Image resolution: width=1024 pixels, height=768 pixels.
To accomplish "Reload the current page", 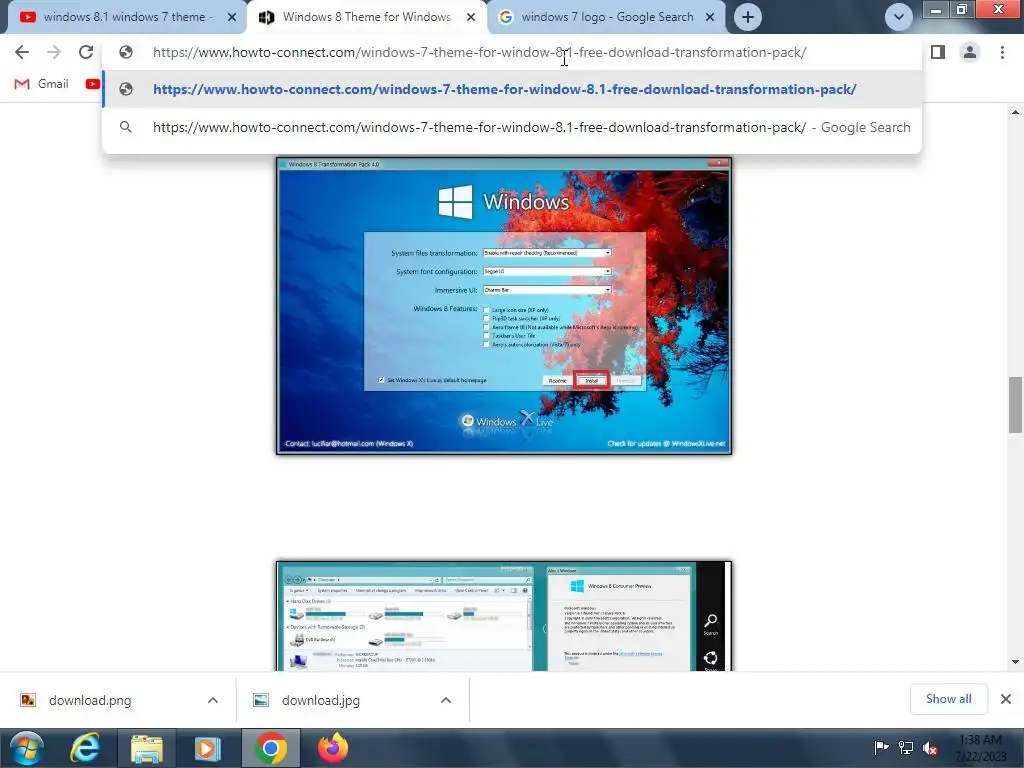I will click(x=86, y=52).
